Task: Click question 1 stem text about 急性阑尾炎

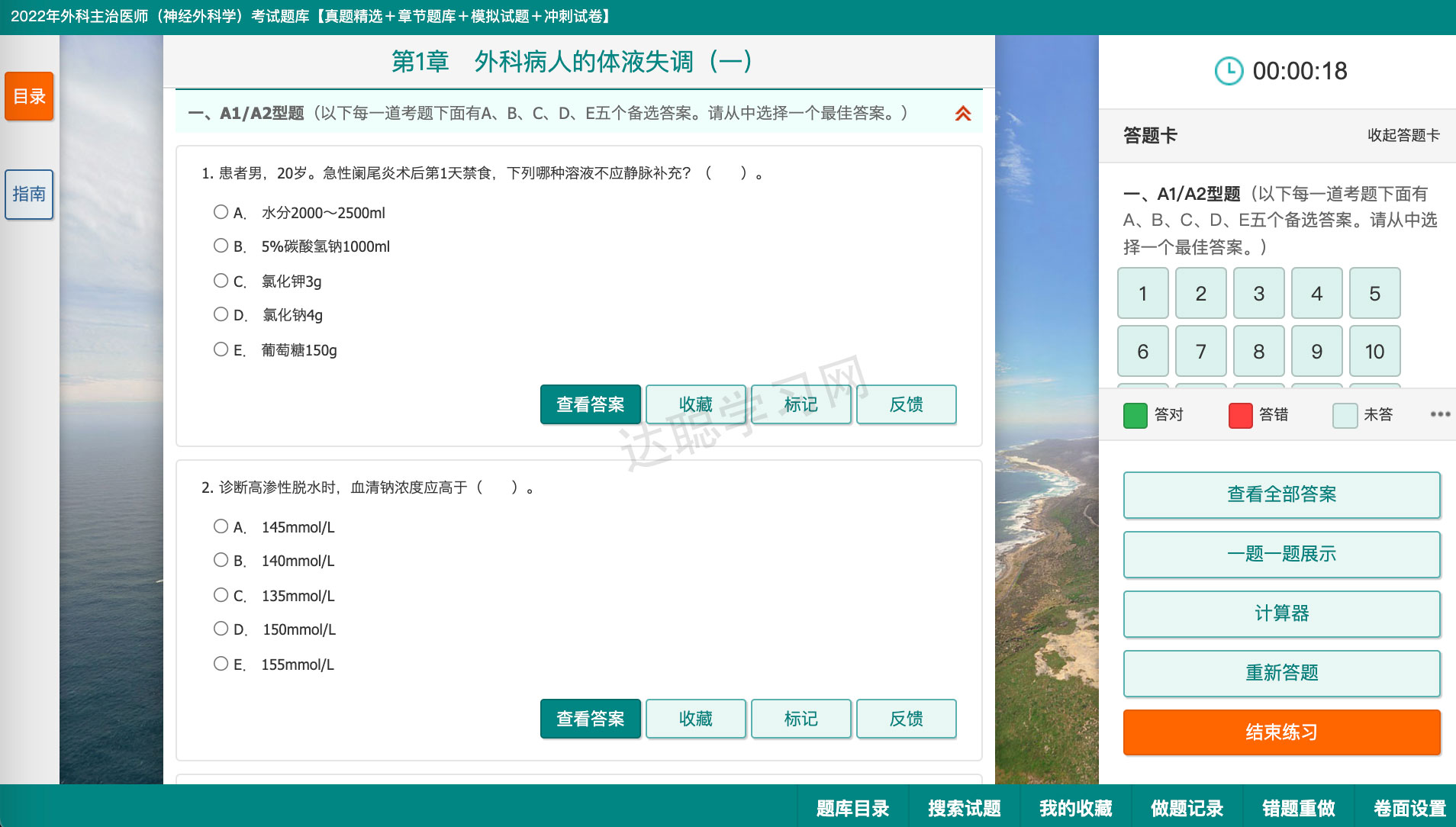Action: [482, 174]
